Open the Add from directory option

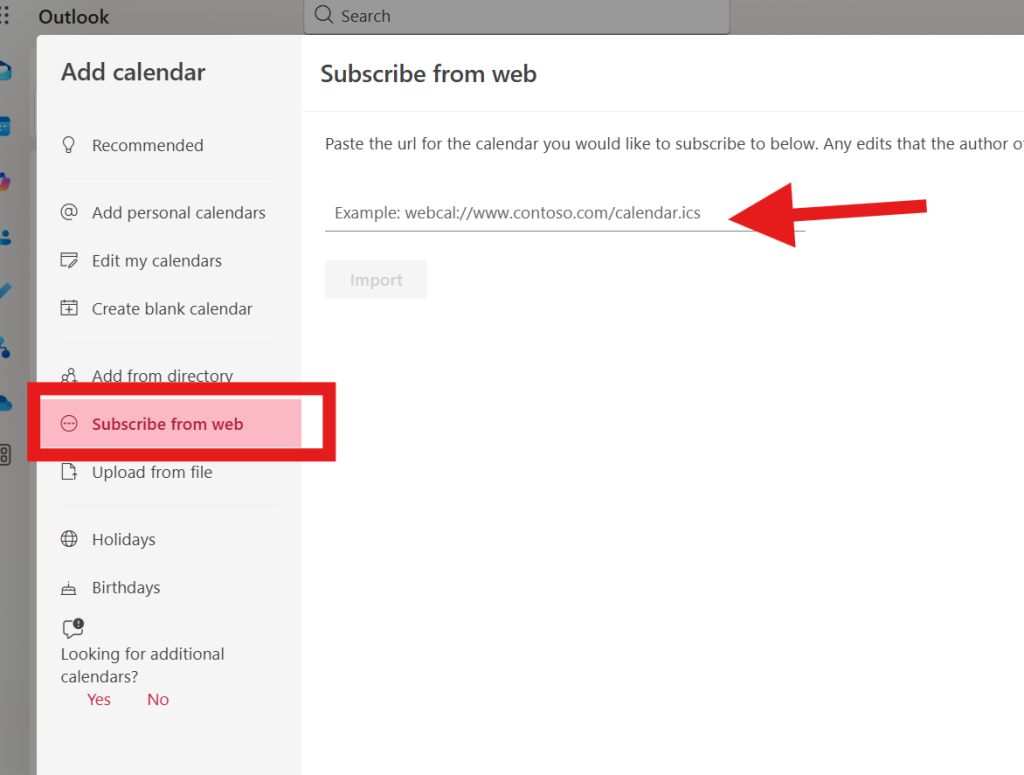click(x=162, y=376)
